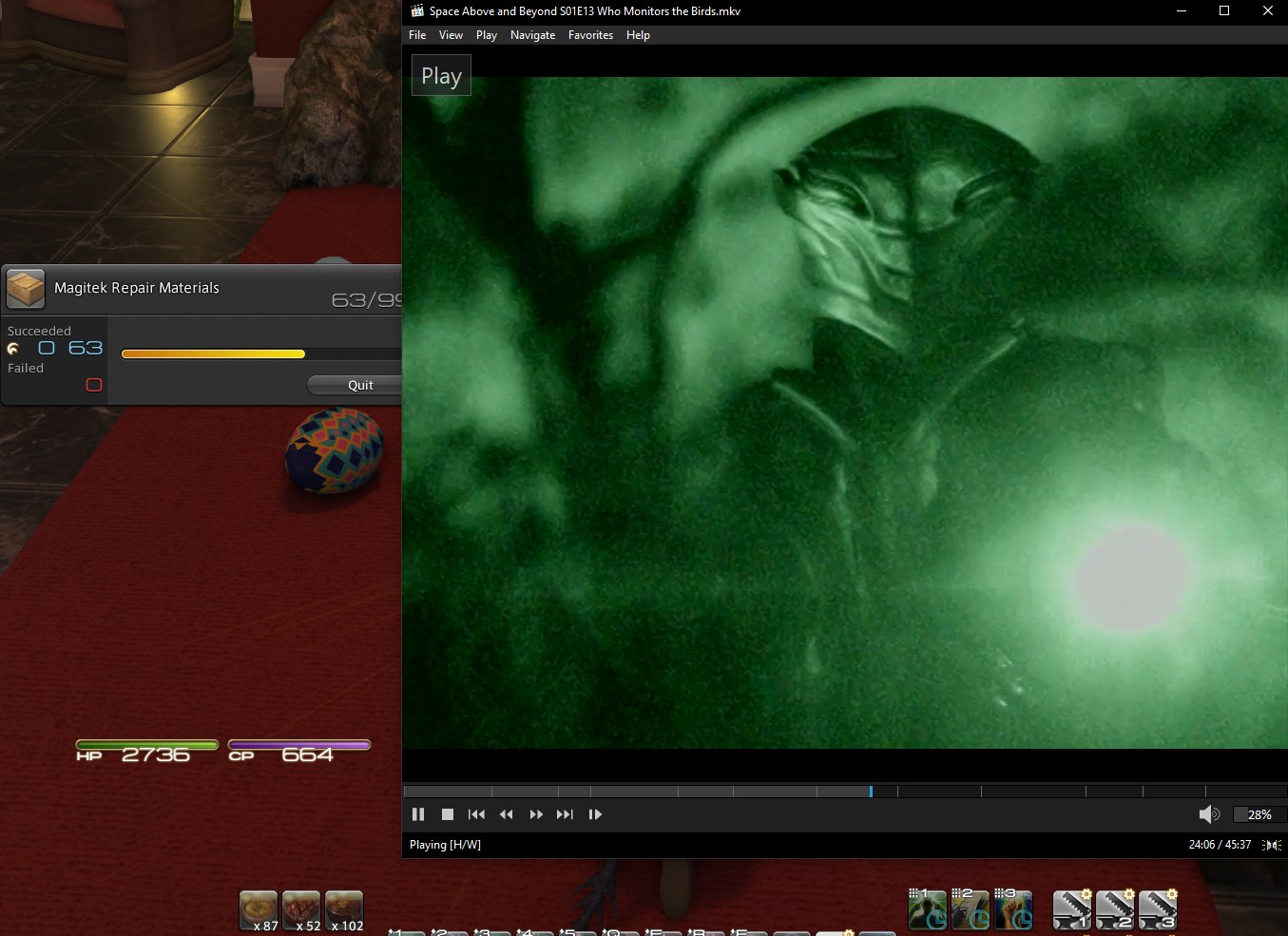
Task: Click the red Failed counter box
Action: click(94, 385)
